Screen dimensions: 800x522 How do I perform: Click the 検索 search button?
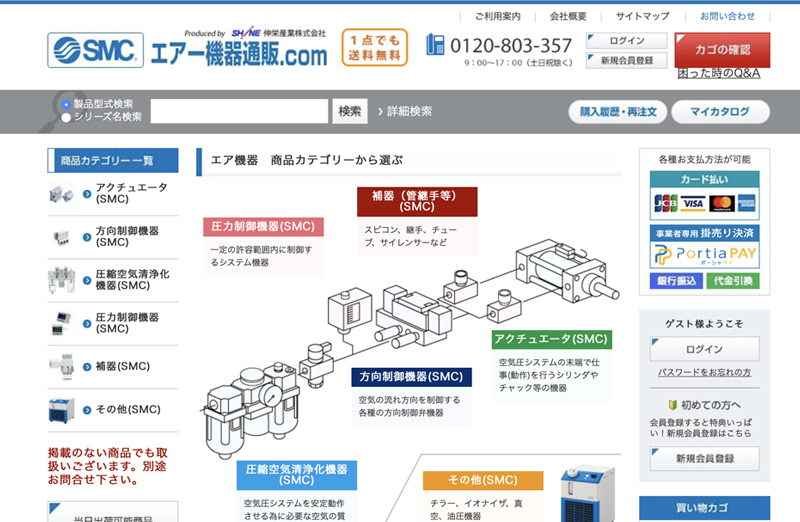click(x=350, y=111)
